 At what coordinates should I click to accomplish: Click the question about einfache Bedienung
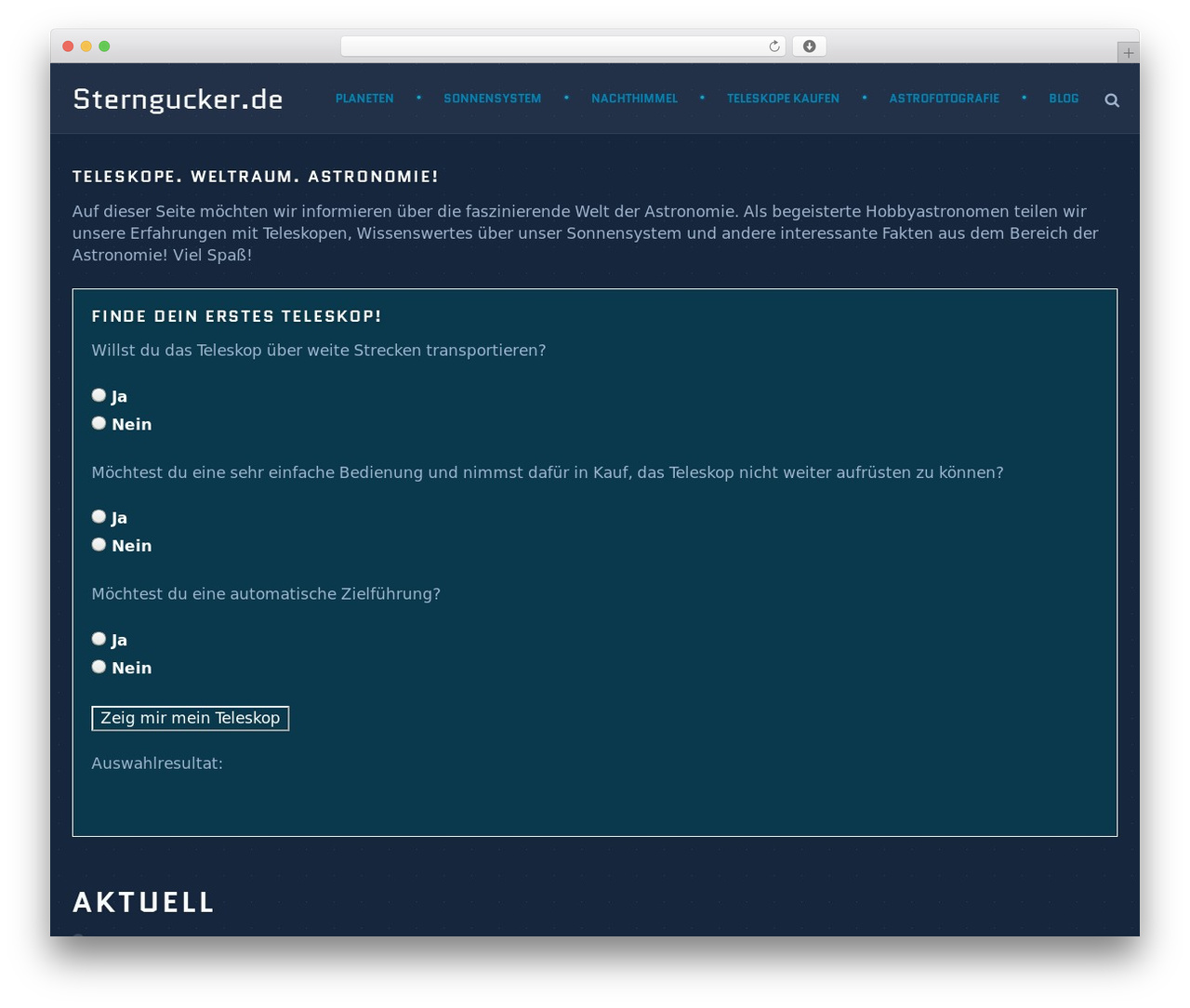(x=548, y=472)
